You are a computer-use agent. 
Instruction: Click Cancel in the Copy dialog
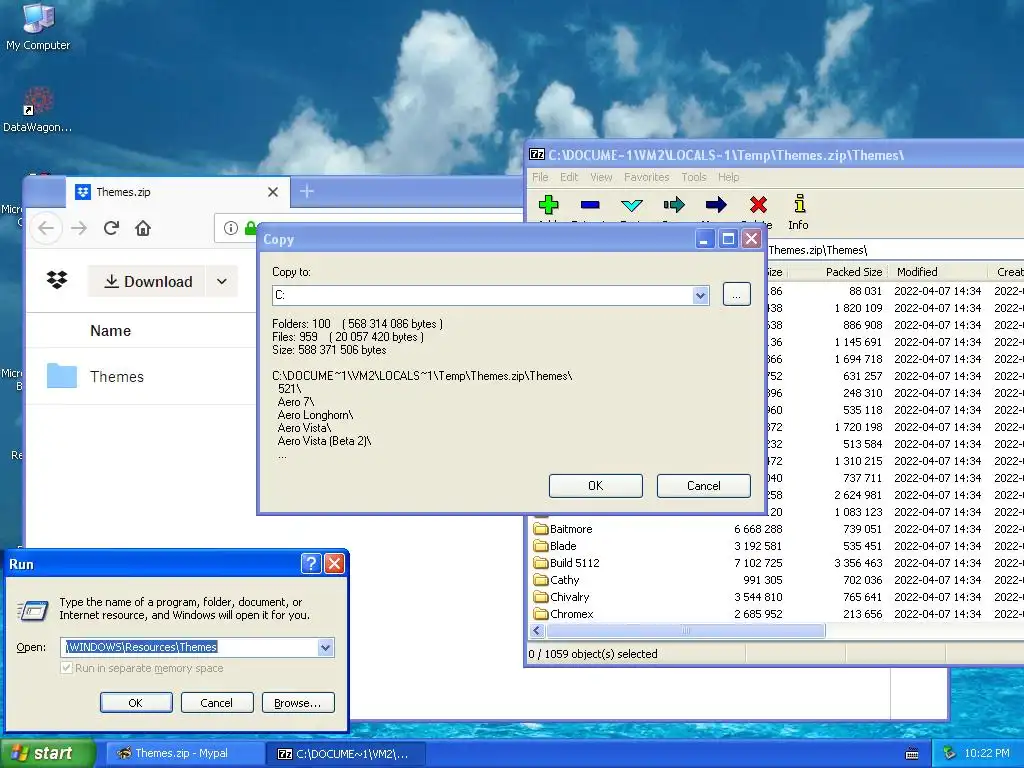(x=703, y=486)
